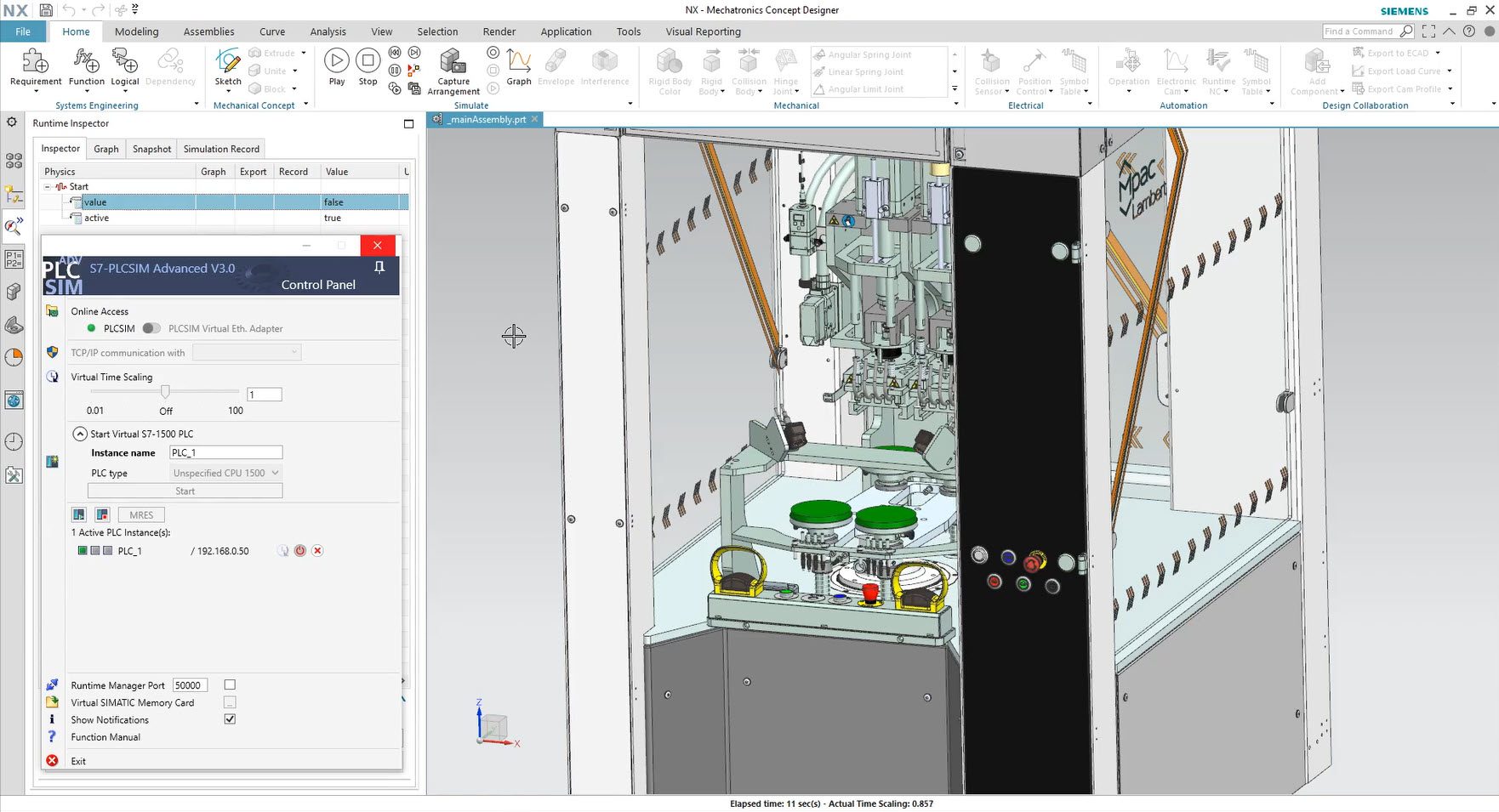Expand the Requirement dropdown arrow

(36, 92)
